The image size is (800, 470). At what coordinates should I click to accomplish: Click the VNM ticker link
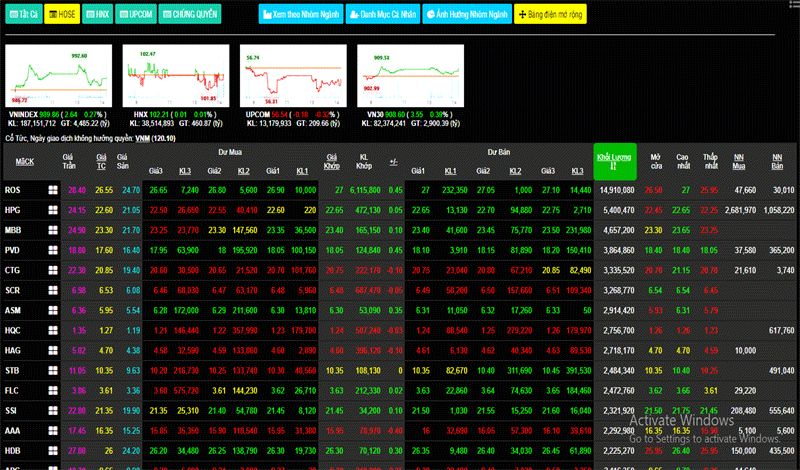click(x=143, y=137)
